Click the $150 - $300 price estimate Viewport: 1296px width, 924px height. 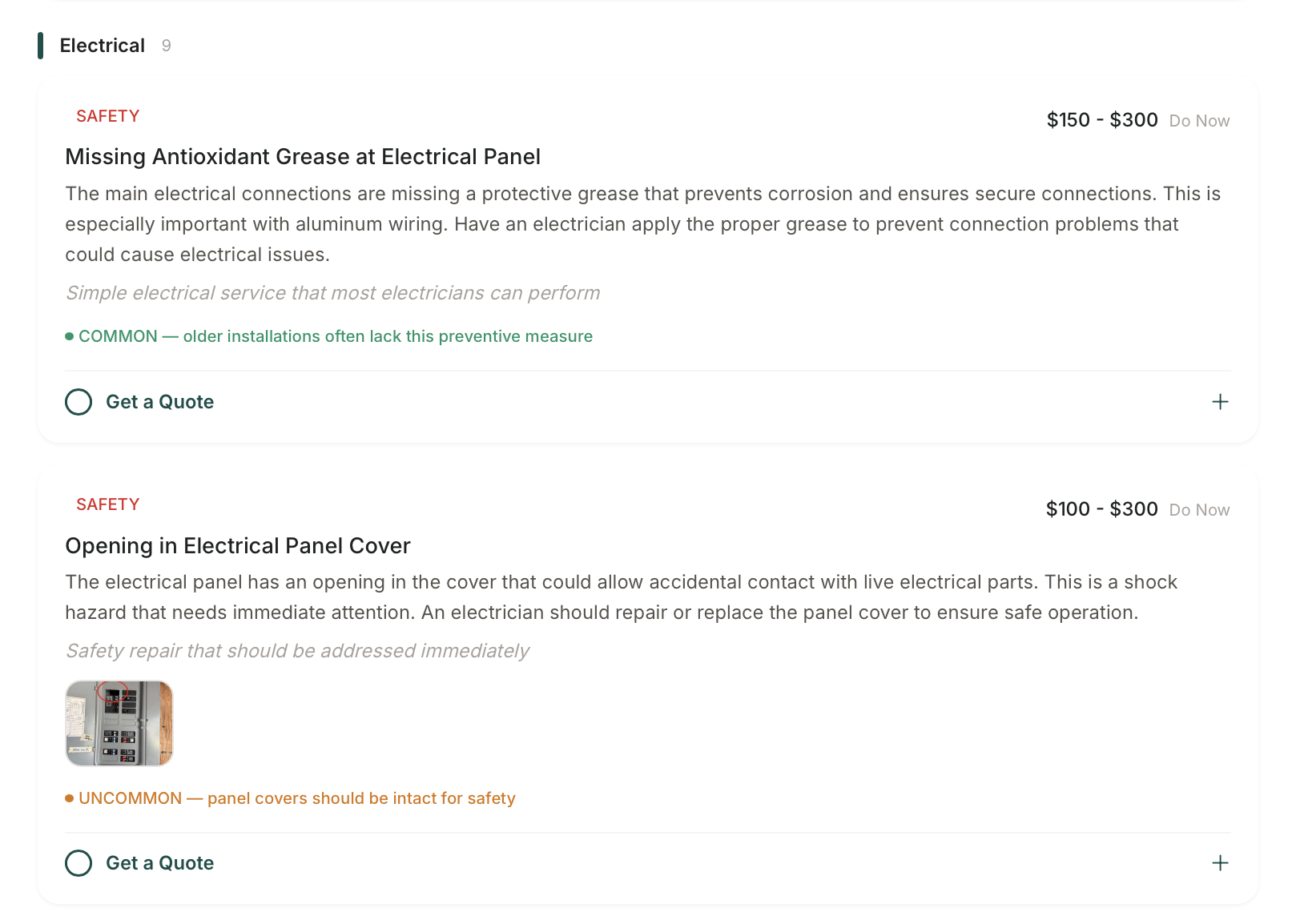(x=1102, y=120)
